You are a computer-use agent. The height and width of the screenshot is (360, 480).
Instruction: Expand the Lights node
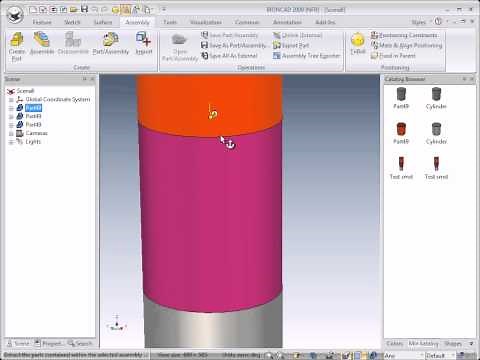point(11,142)
